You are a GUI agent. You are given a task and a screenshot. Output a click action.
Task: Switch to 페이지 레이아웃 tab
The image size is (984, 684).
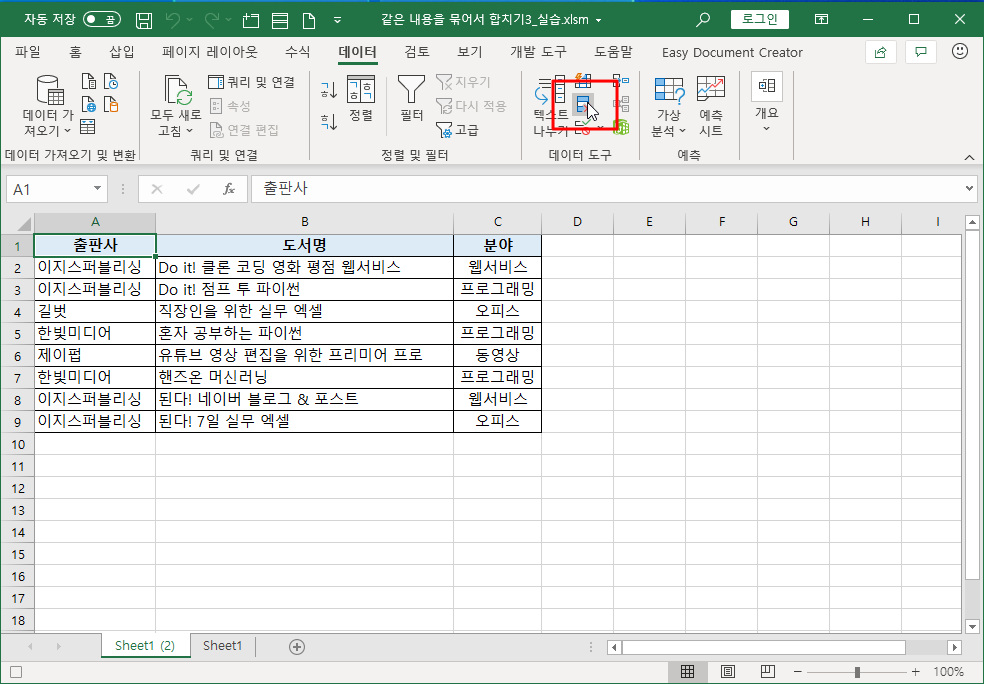(x=210, y=52)
